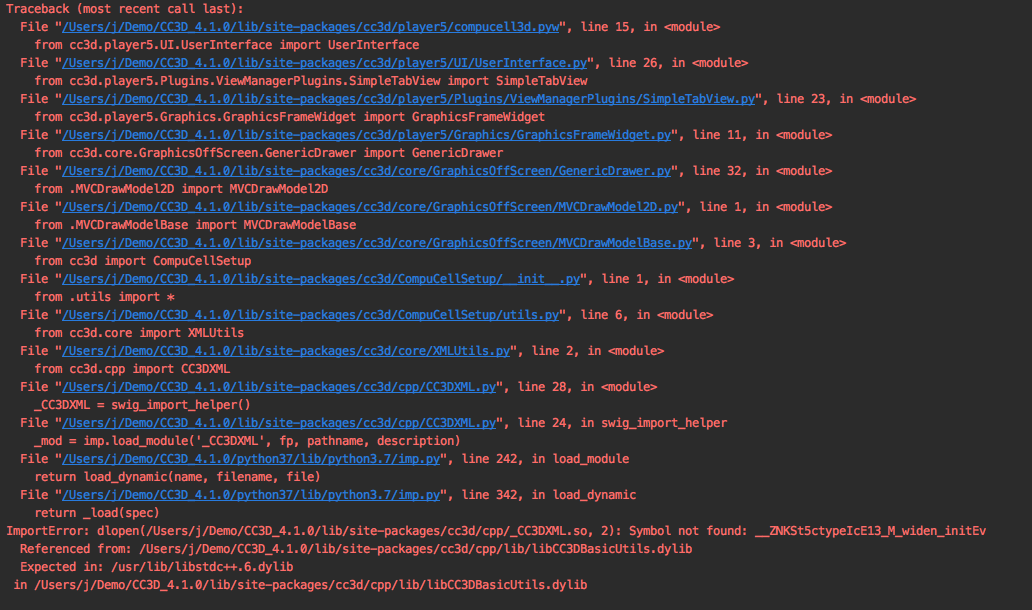Click the 'import GraphicsFrameWidget' code line
Viewport: 1032px width, 610px height.
(x=290, y=117)
